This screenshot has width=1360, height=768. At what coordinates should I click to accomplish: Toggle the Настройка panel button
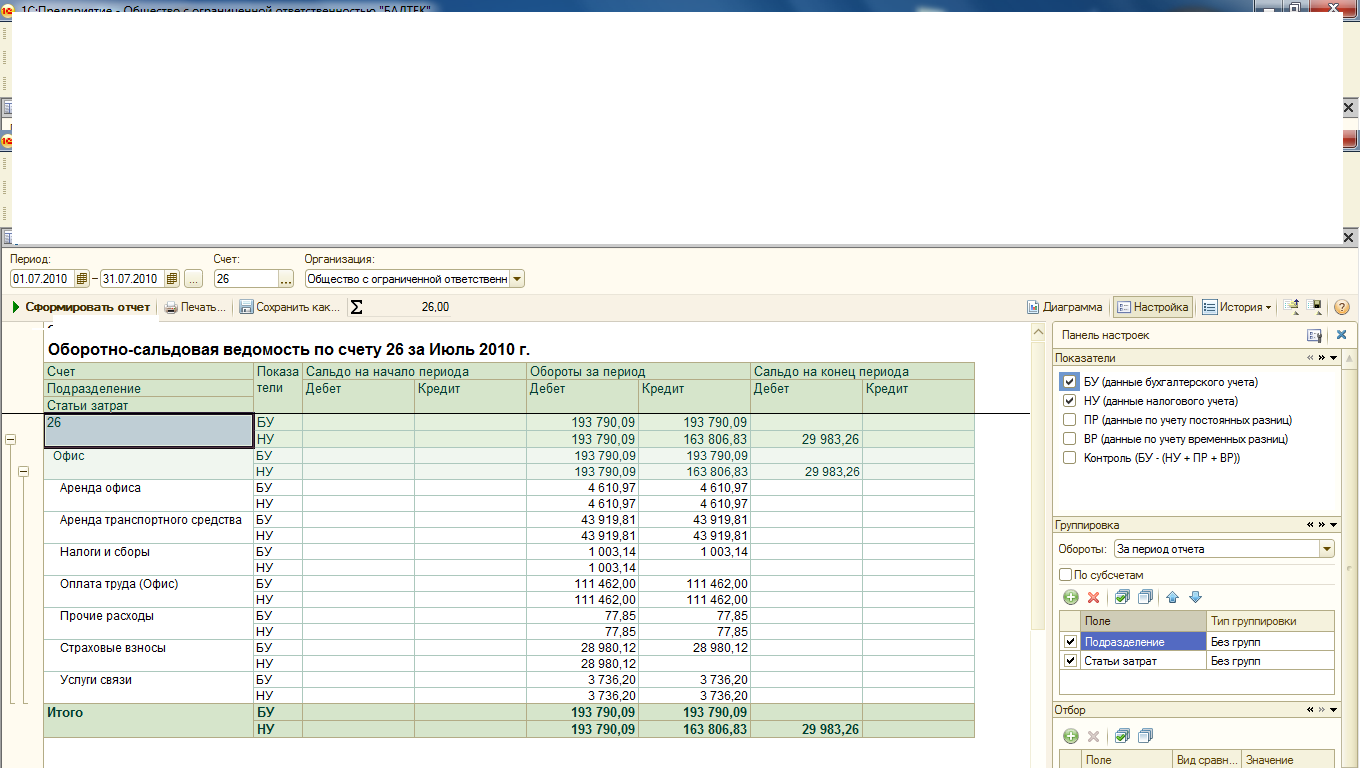pyautogui.click(x=1152, y=307)
